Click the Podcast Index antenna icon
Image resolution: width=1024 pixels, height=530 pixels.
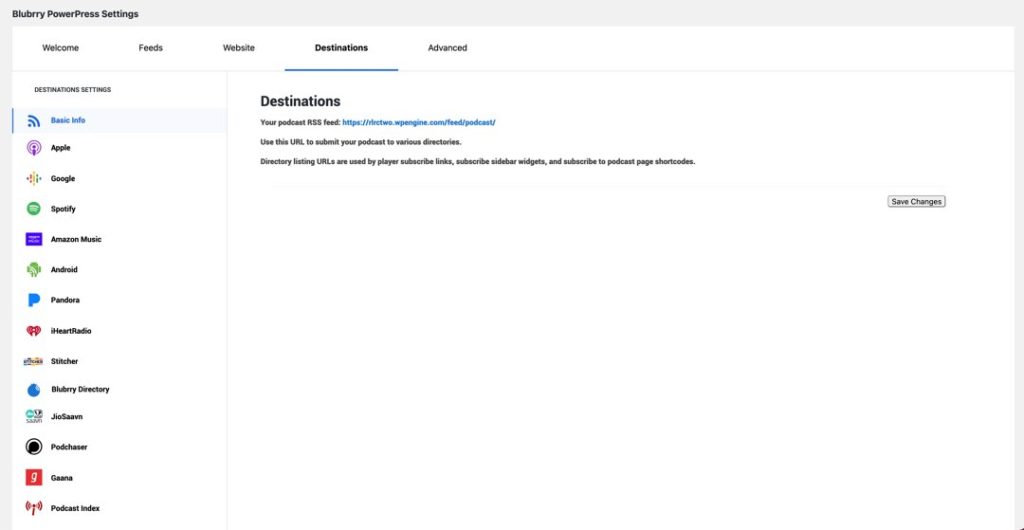(x=34, y=508)
